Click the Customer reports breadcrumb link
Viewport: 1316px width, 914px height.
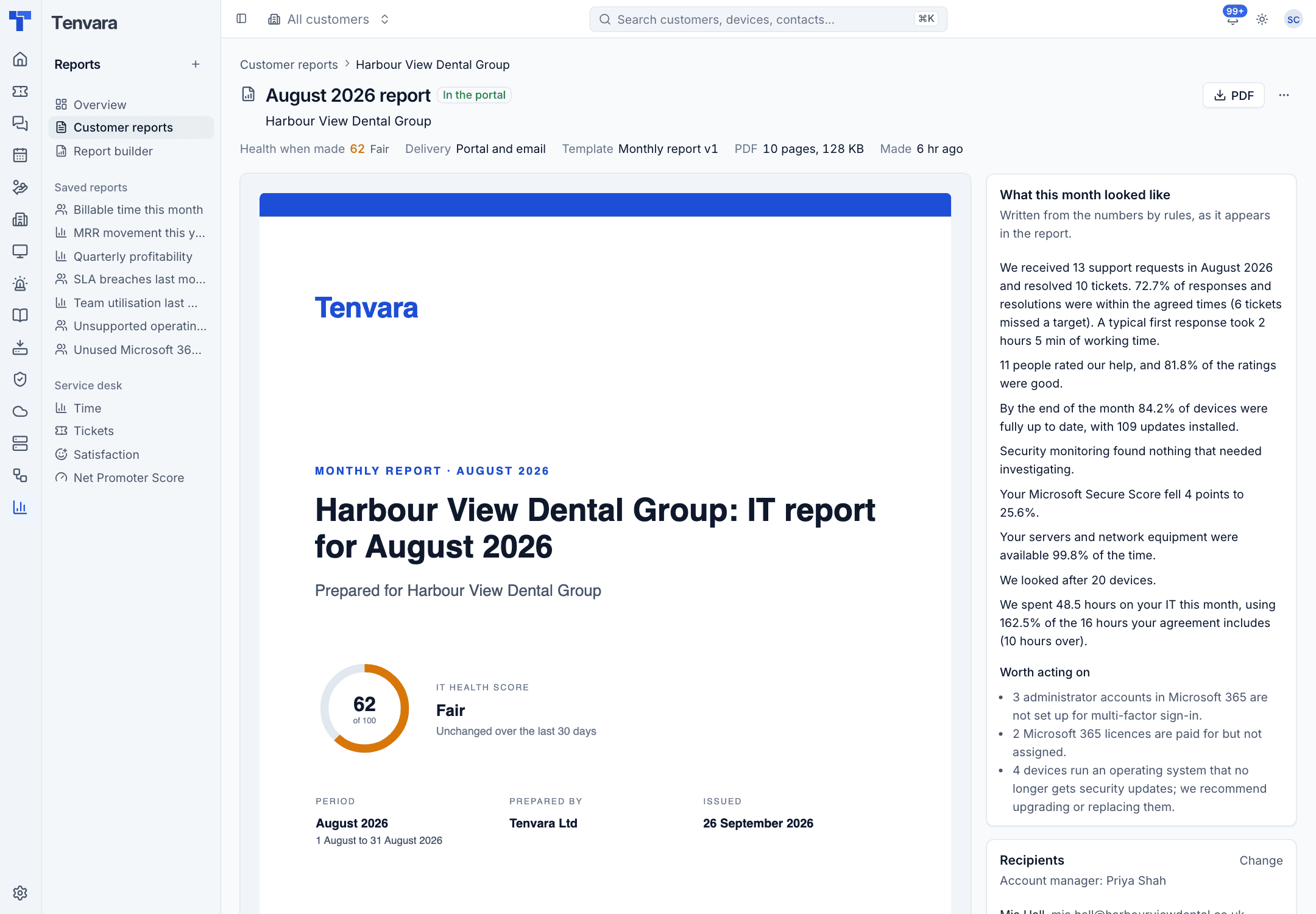coord(289,65)
